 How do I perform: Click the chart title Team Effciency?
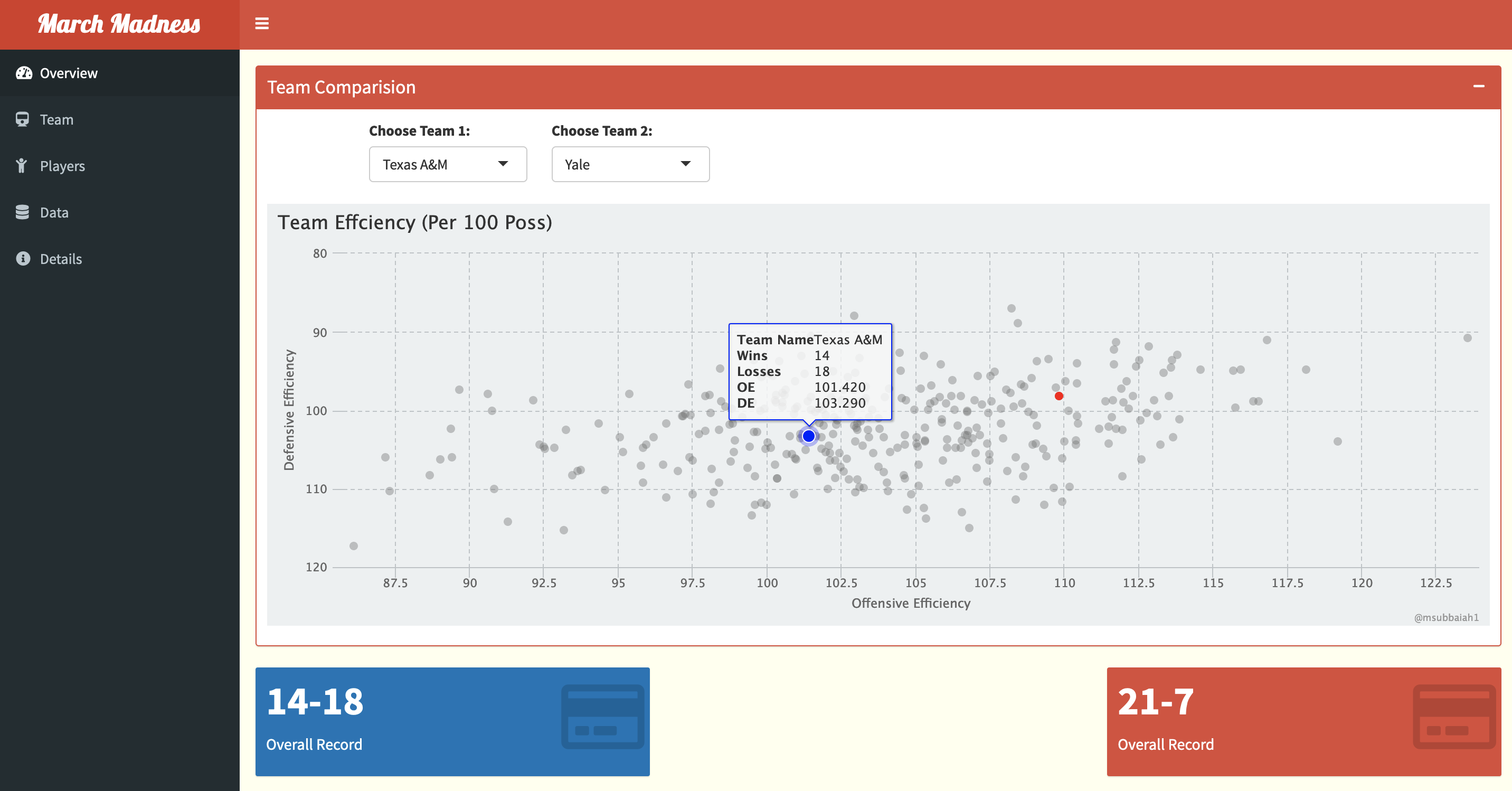[415, 222]
